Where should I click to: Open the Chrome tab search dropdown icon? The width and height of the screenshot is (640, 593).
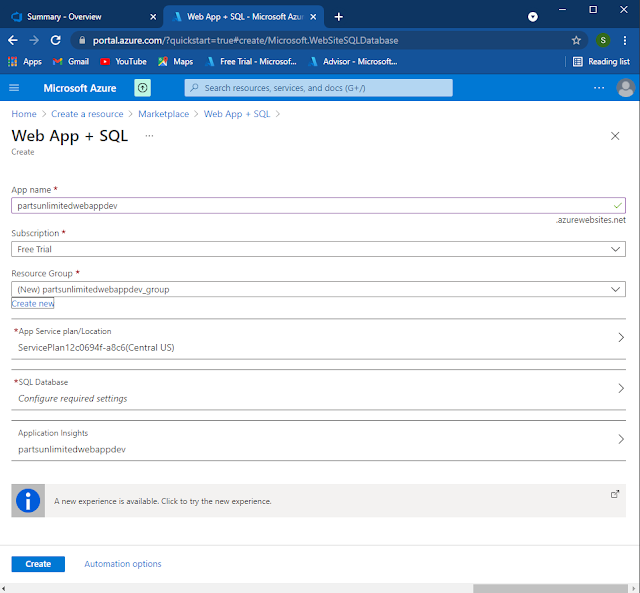(533, 17)
